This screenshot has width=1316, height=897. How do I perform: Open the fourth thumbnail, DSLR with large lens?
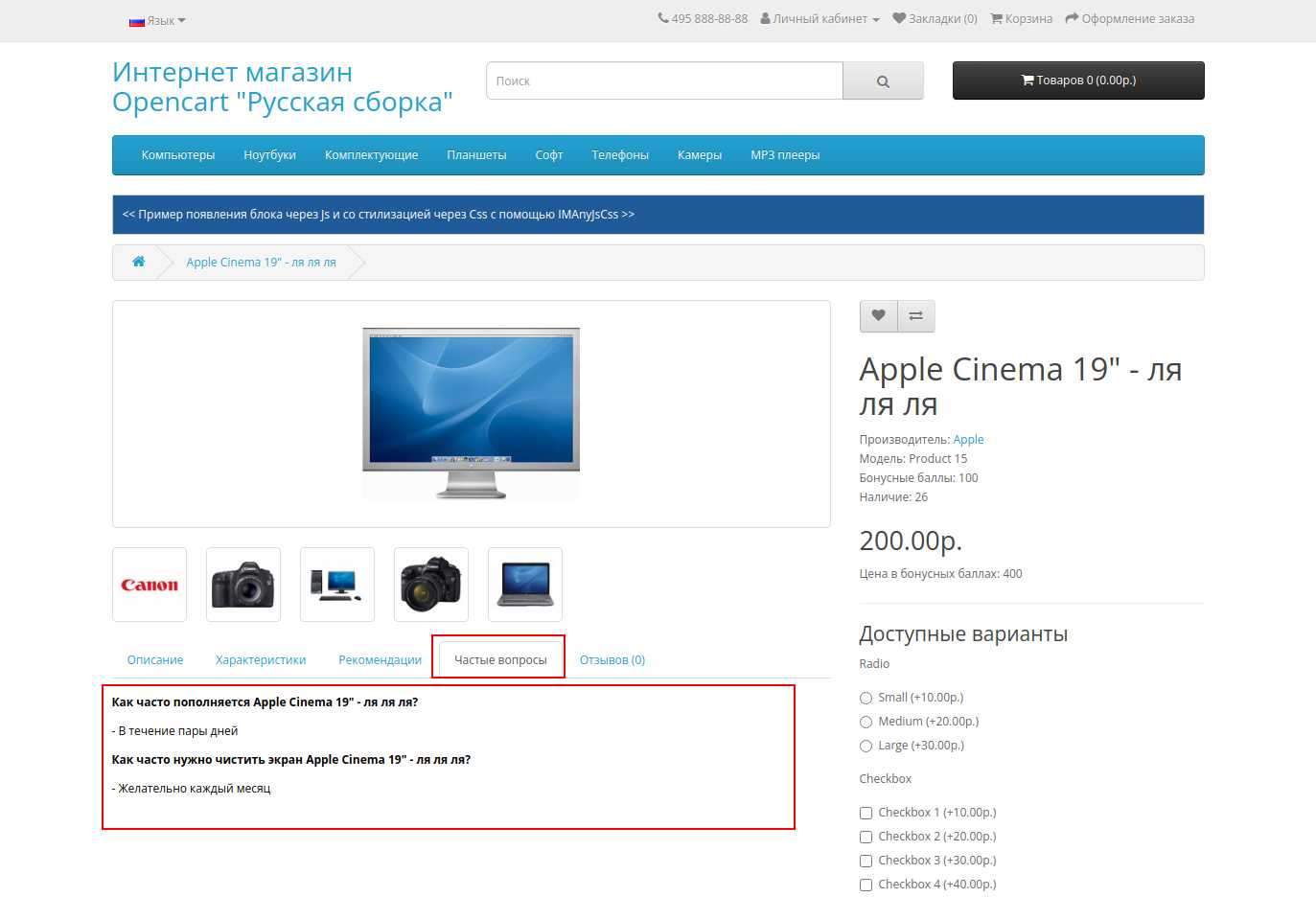coord(431,585)
